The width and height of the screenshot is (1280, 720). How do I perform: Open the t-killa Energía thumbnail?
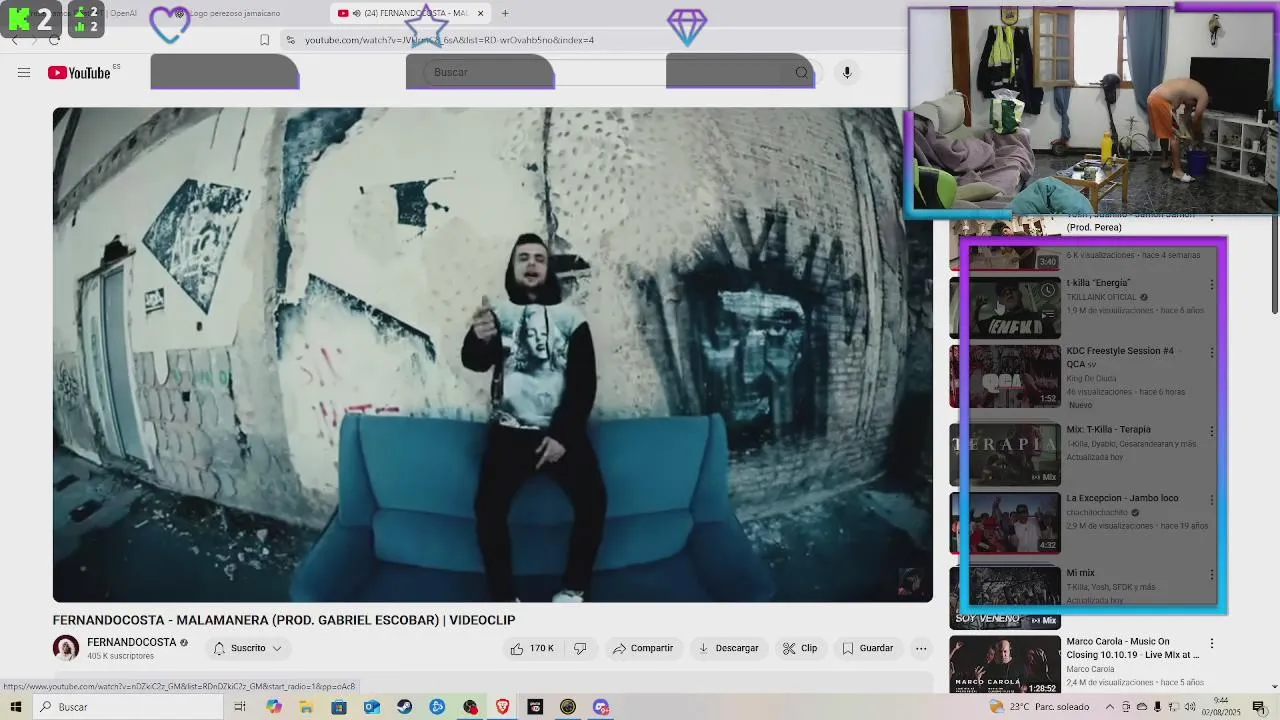click(x=1005, y=307)
